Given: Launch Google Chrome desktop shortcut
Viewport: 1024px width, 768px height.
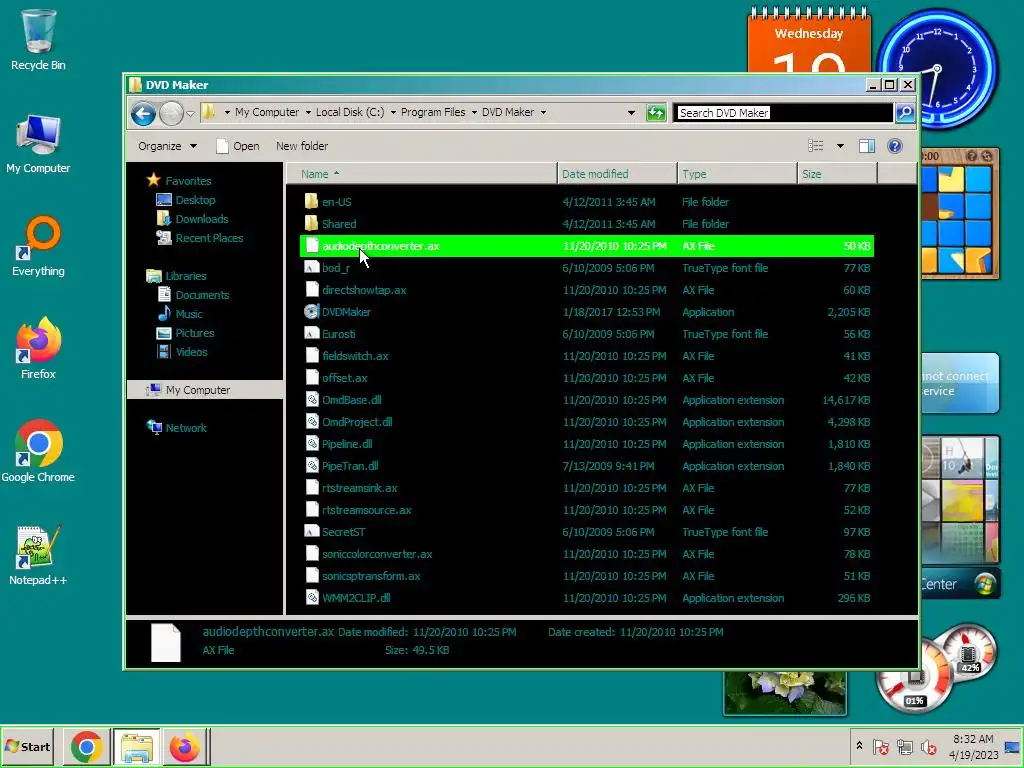Looking at the screenshot, I should 38,452.
